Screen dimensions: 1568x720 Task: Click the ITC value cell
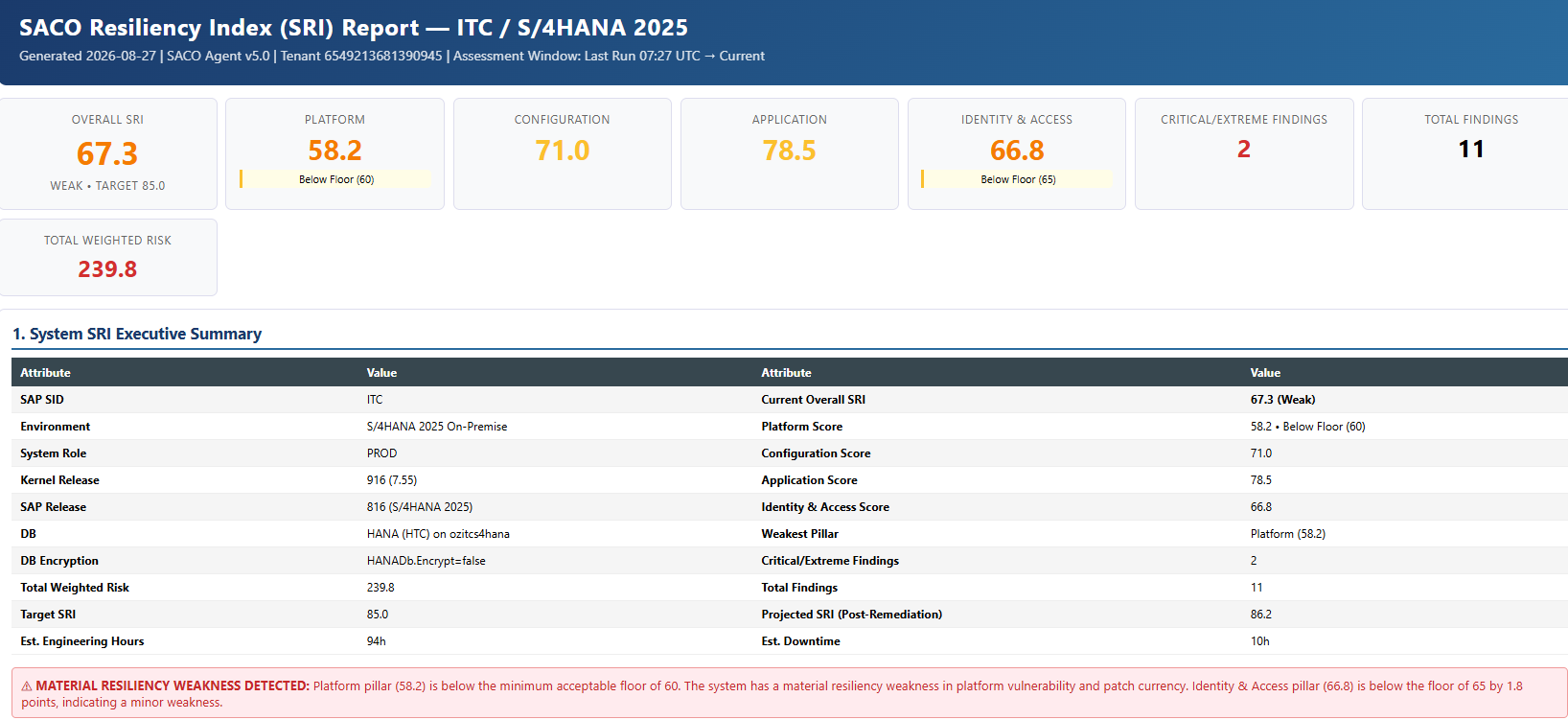pos(375,400)
